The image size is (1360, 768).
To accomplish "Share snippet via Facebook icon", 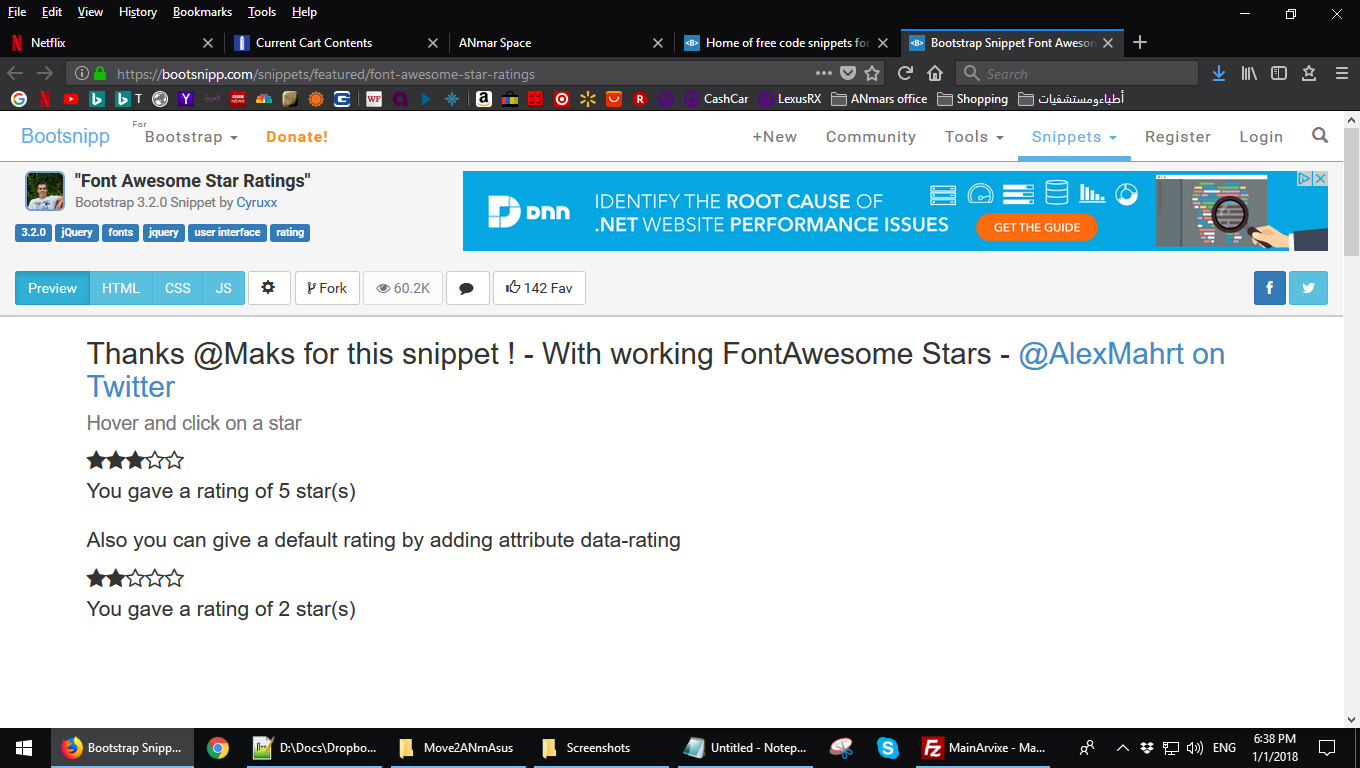I will (x=1269, y=288).
